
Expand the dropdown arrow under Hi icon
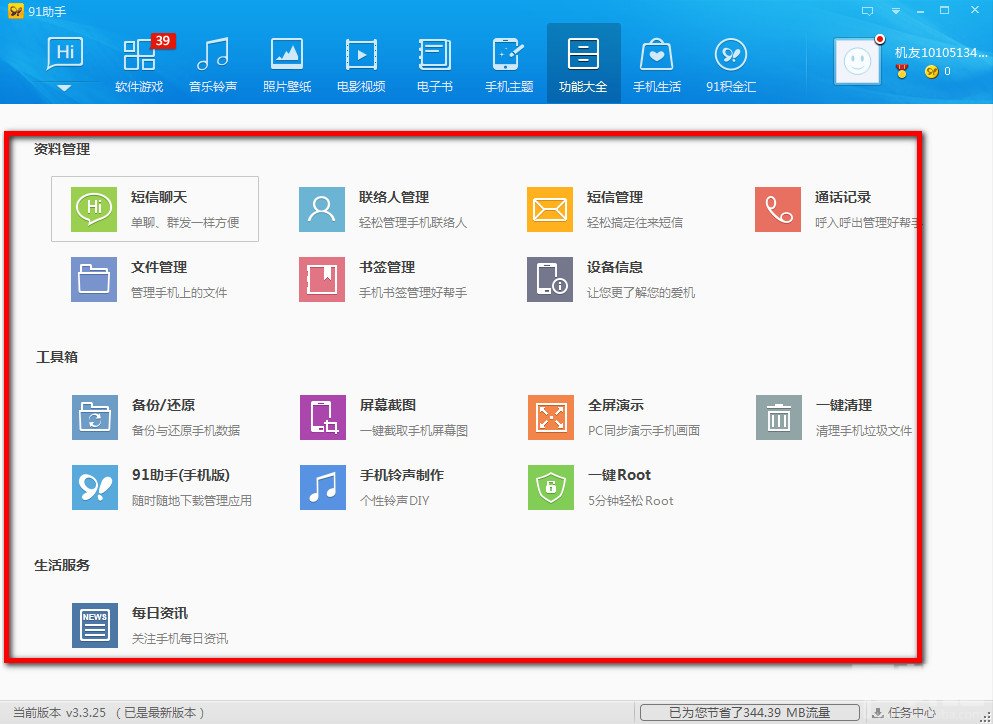coord(65,88)
